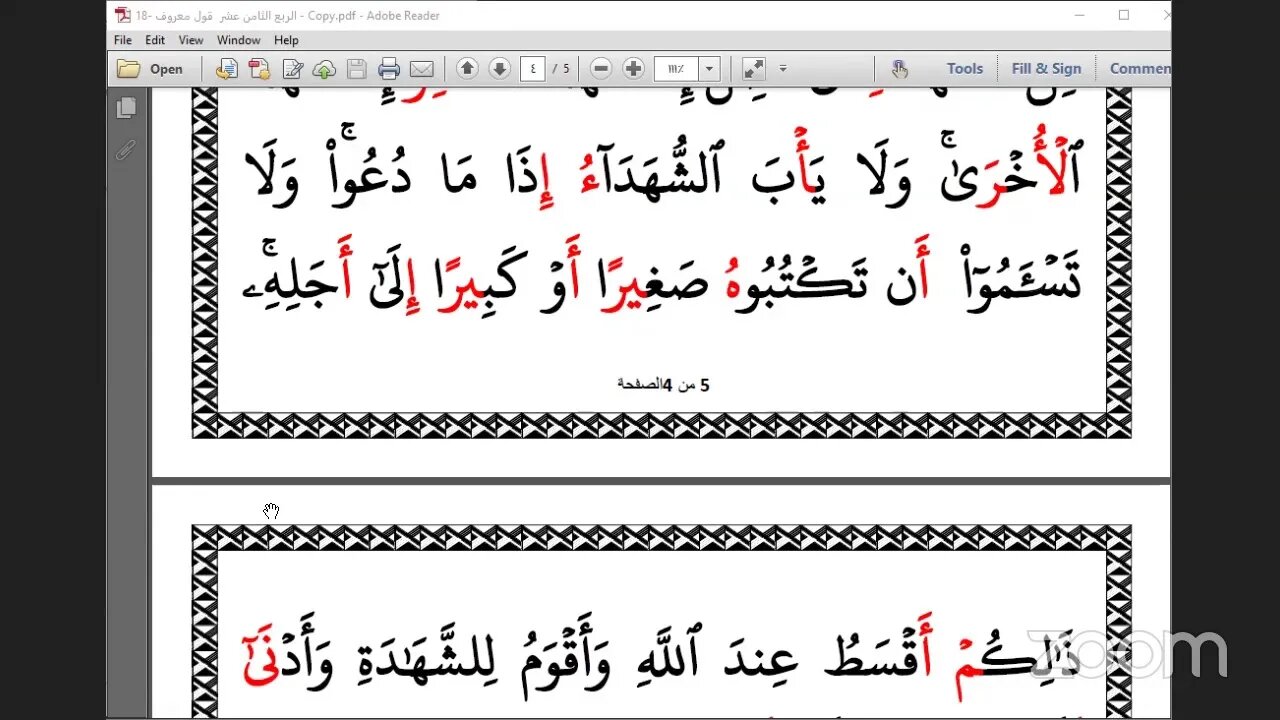Click the create PDF icon
The image size is (1280, 720).
click(259, 69)
